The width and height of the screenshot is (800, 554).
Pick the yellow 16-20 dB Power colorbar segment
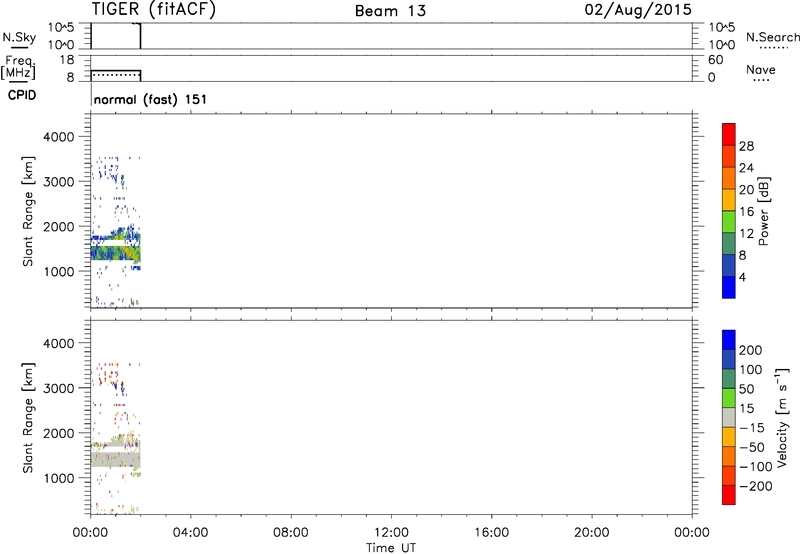(729, 200)
